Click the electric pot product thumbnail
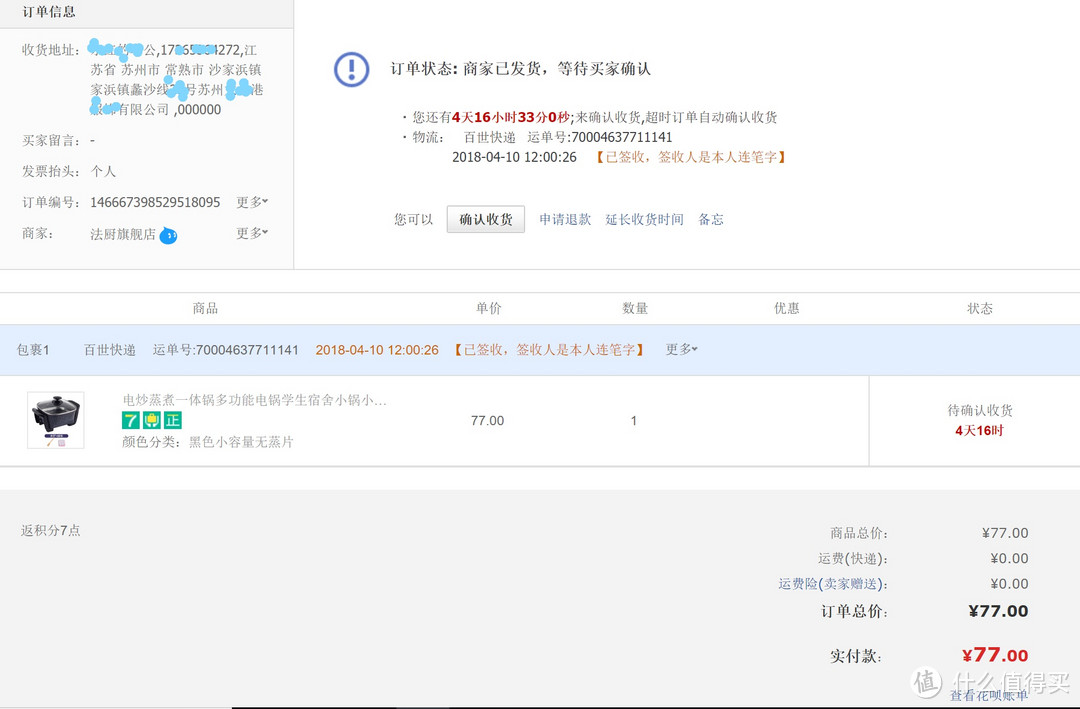This screenshot has height=709, width=1080. (56, 420)
